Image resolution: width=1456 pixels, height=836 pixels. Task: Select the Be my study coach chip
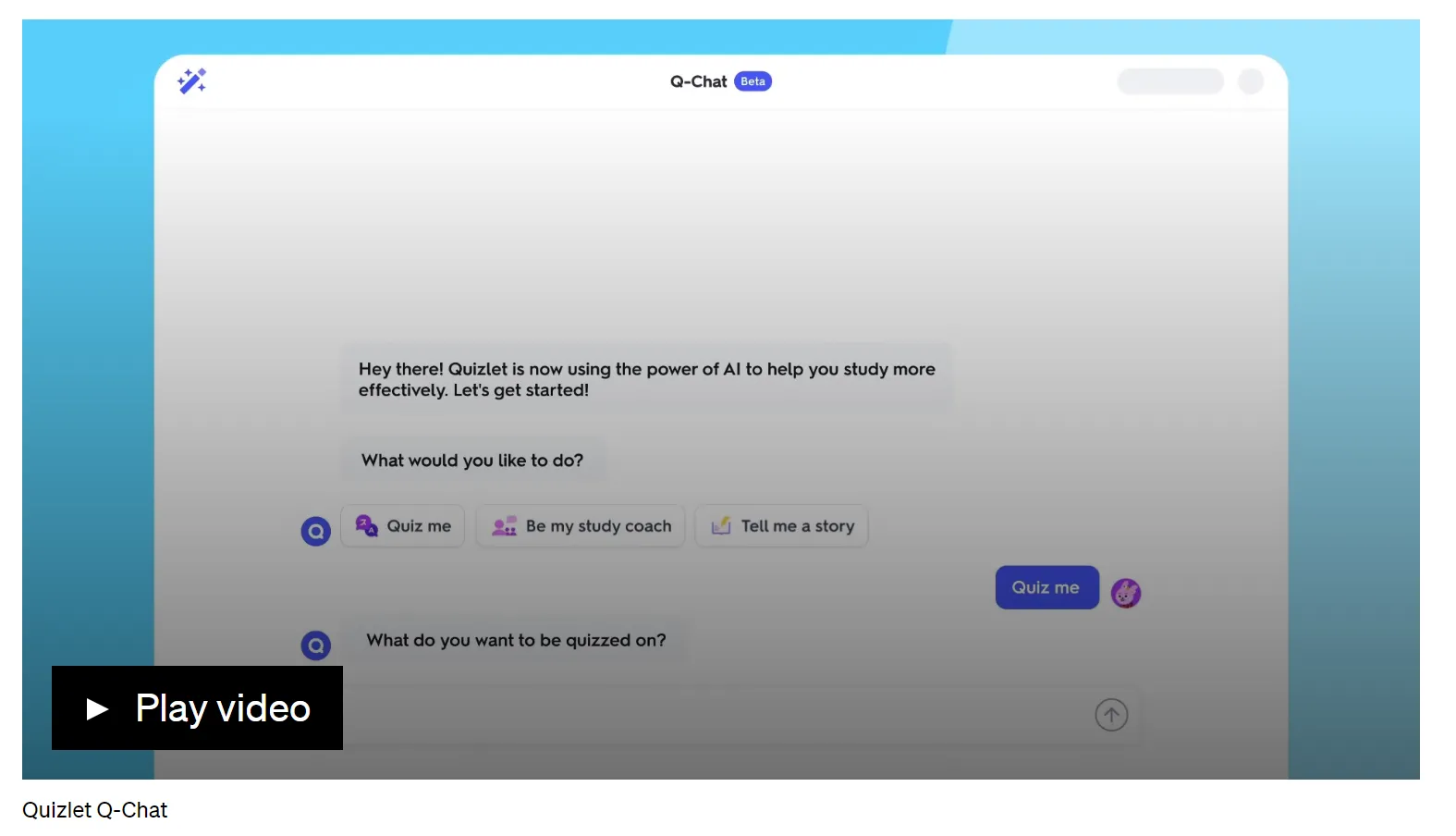[581, 526]
